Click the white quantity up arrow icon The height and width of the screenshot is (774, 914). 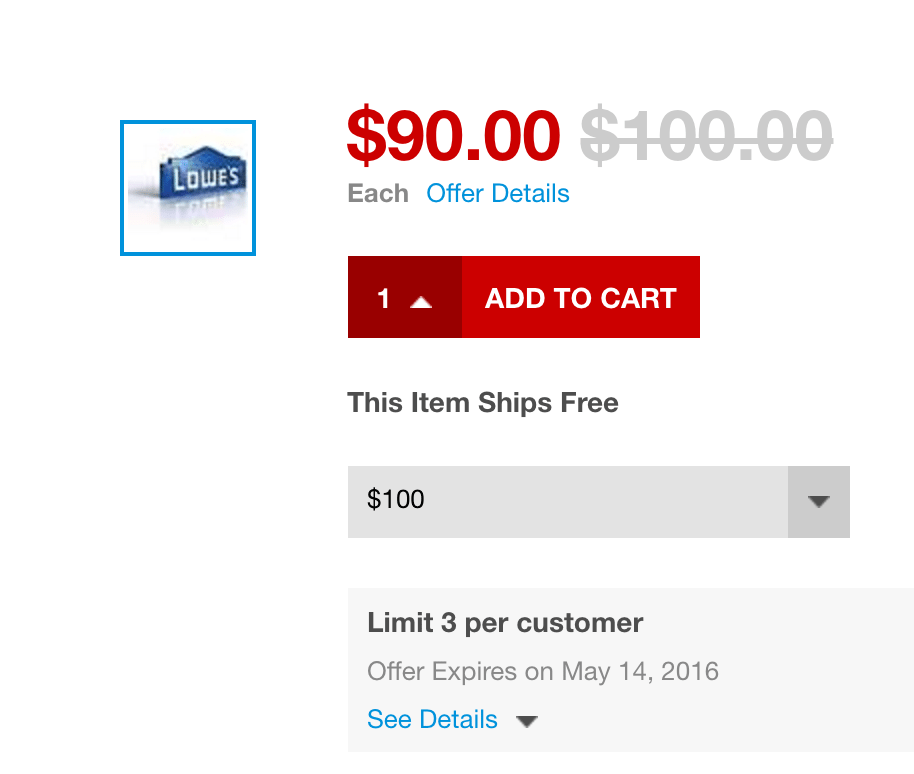pyautogui.click(x=421, y=301)
